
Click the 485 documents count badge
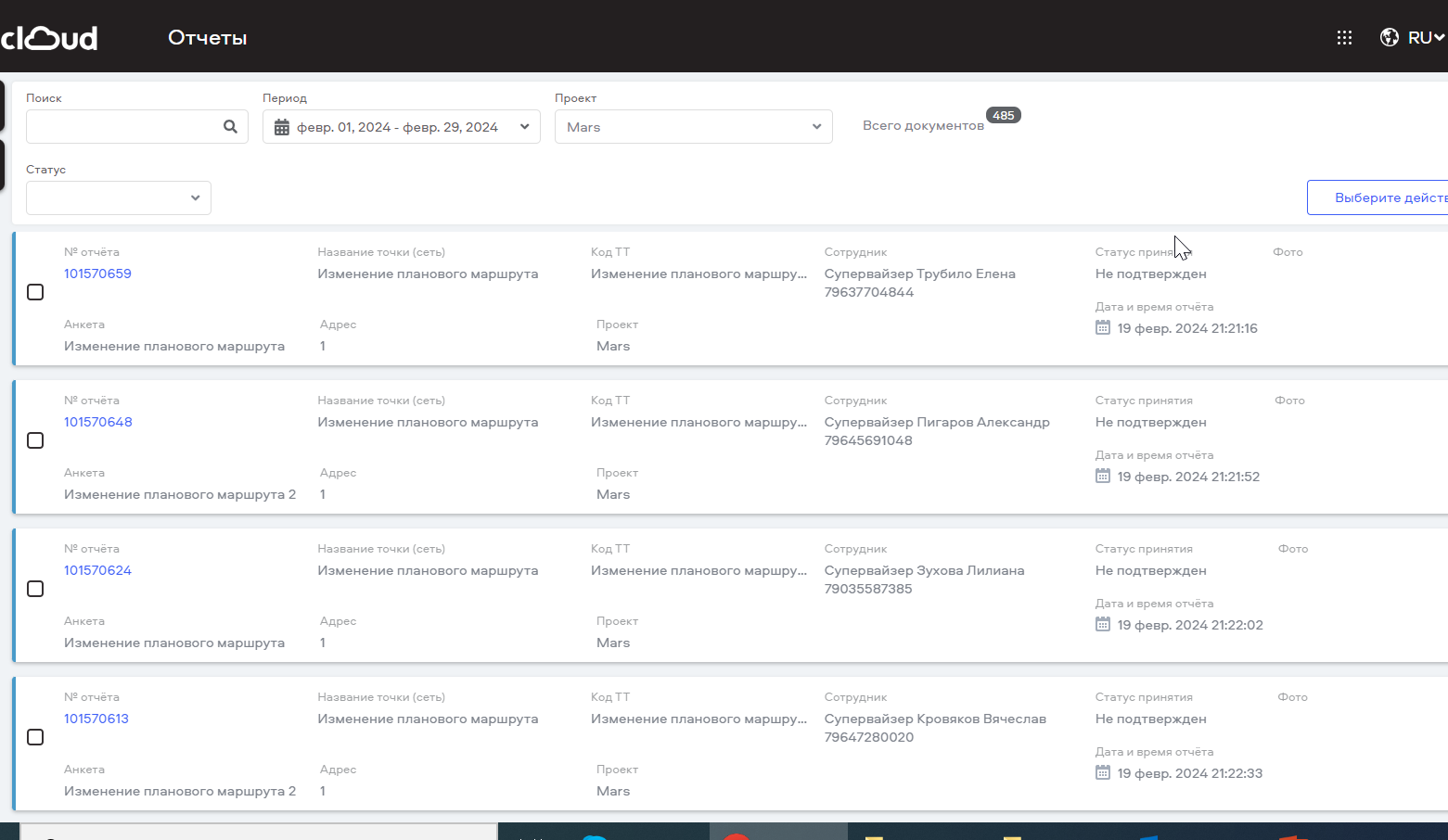point(1004,115)
